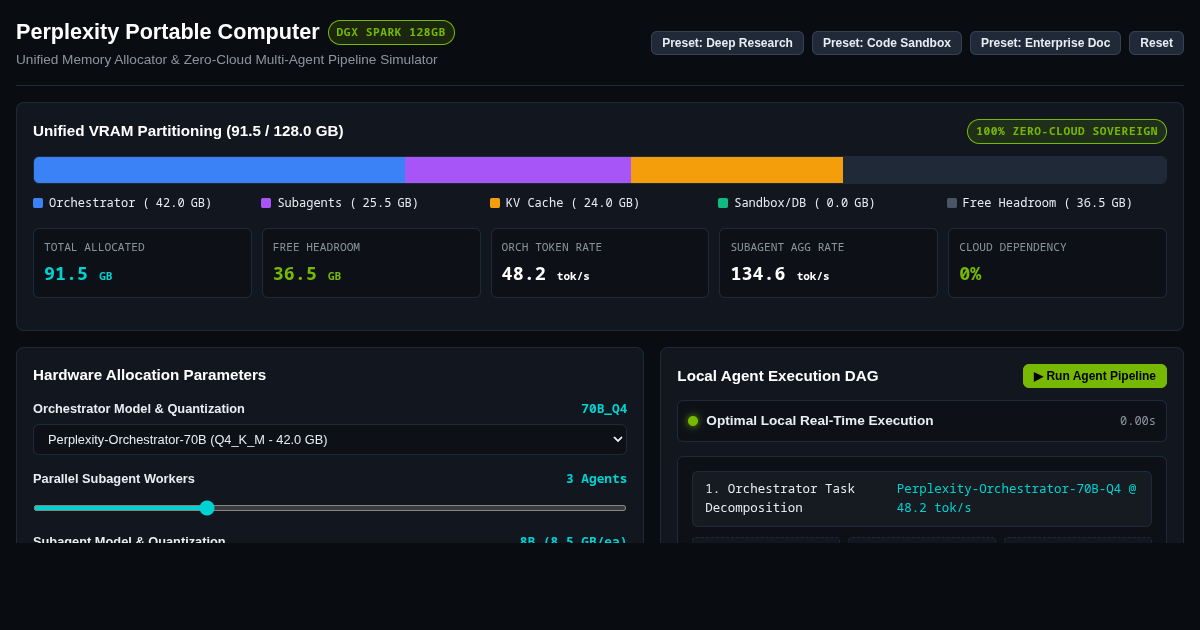The width and height of the screenshot is (1200, 630).
Task: Select the Total Allocated 91.5 GB card
Action: [x=142, y=263]
